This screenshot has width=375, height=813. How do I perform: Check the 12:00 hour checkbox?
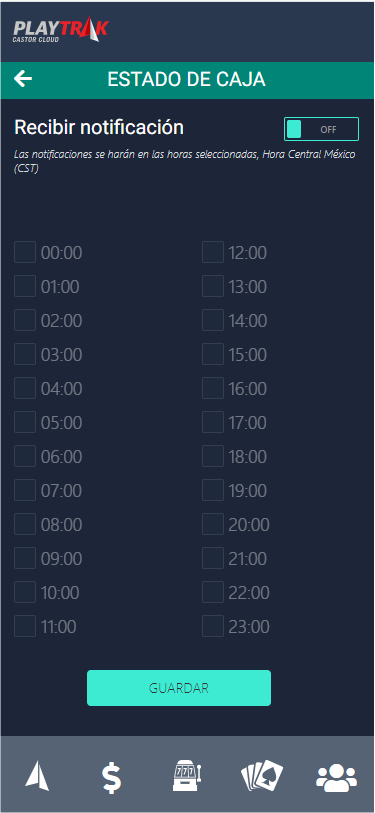tap(213, 252)
